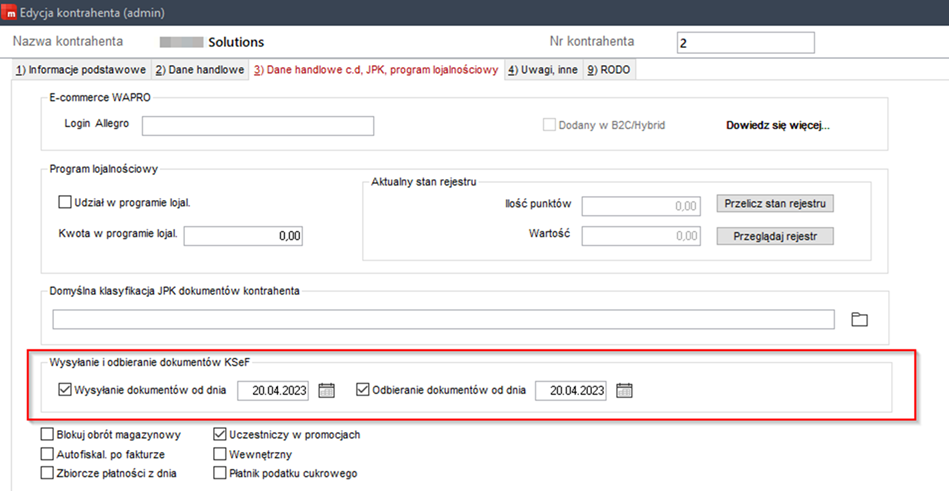Screen dimensions: 949x491
Task: Enable Płatnik podatku cukrowego checkbox
Action: point(221,473)
